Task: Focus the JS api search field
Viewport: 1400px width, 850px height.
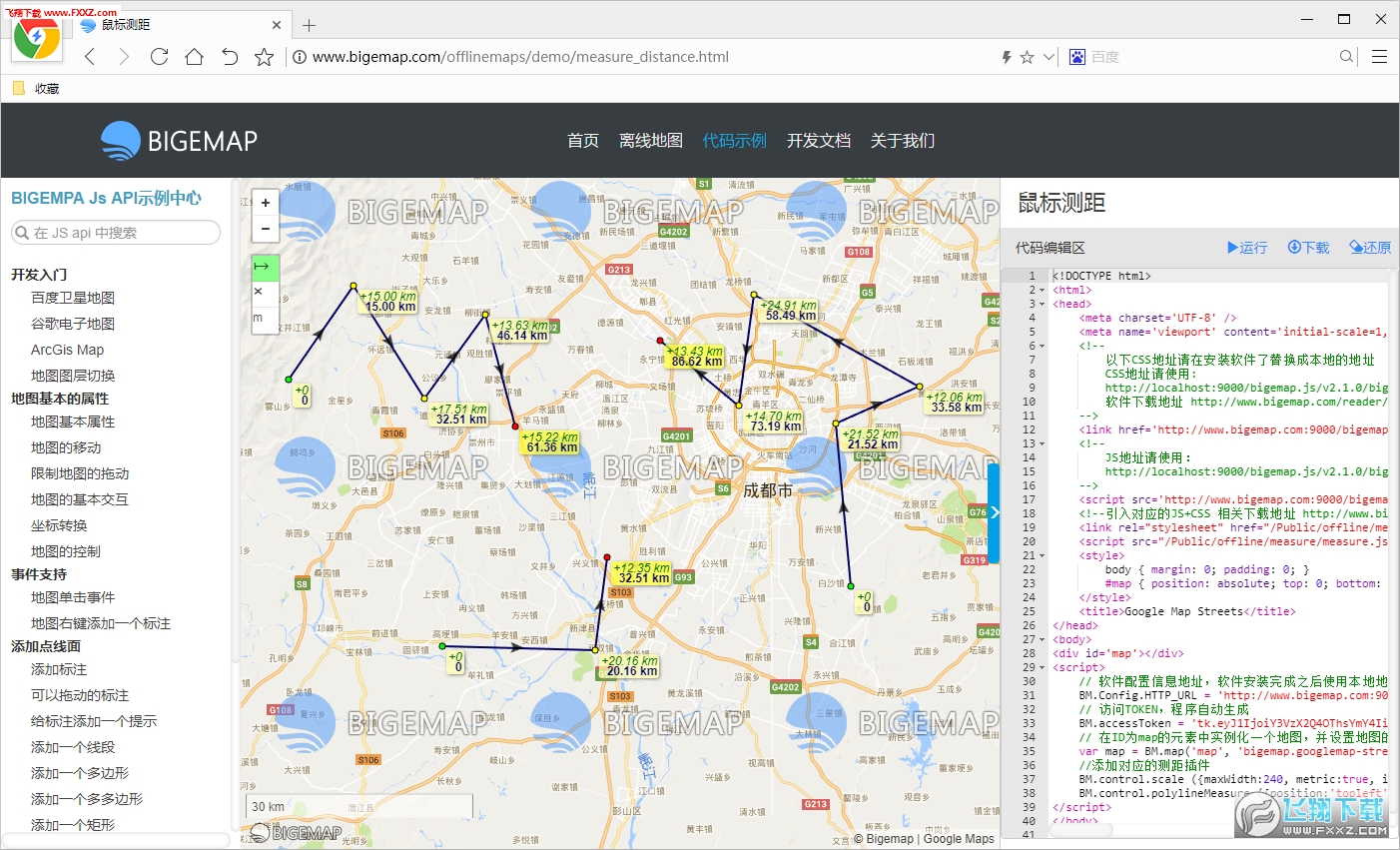Action: pyautogui.click(x=116, y=233)
